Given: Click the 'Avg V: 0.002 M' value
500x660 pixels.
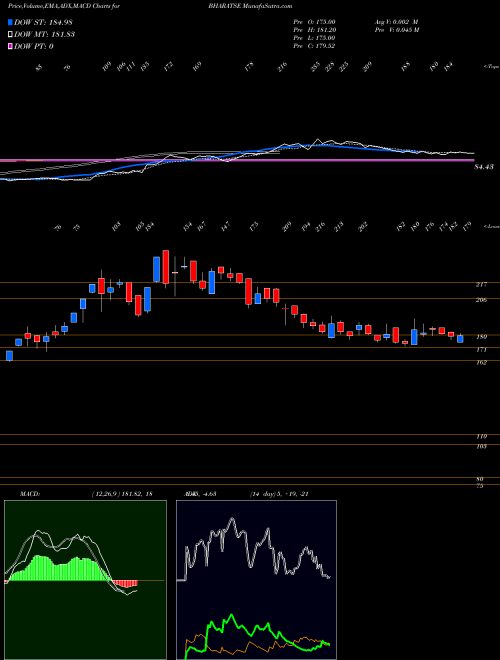Looking at the screenshot, I should click(x=396, y=22).
